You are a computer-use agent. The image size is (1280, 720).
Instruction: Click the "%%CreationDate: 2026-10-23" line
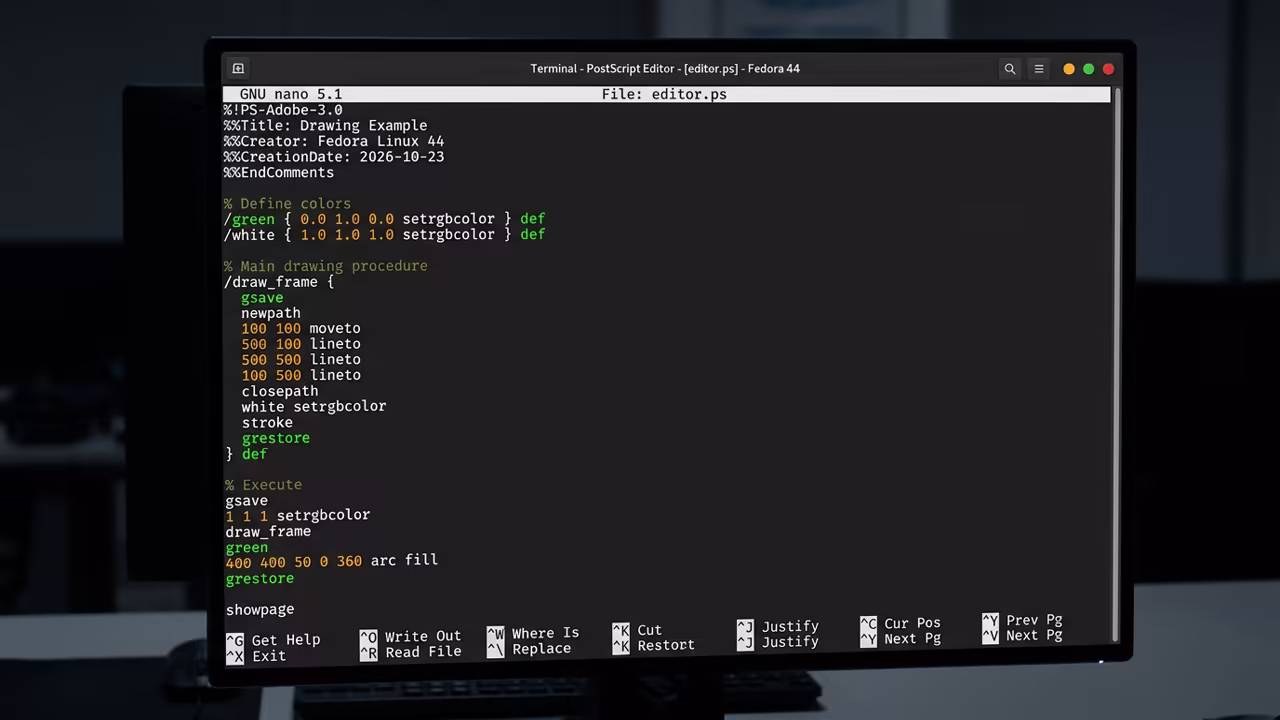[x=334, y=157]
